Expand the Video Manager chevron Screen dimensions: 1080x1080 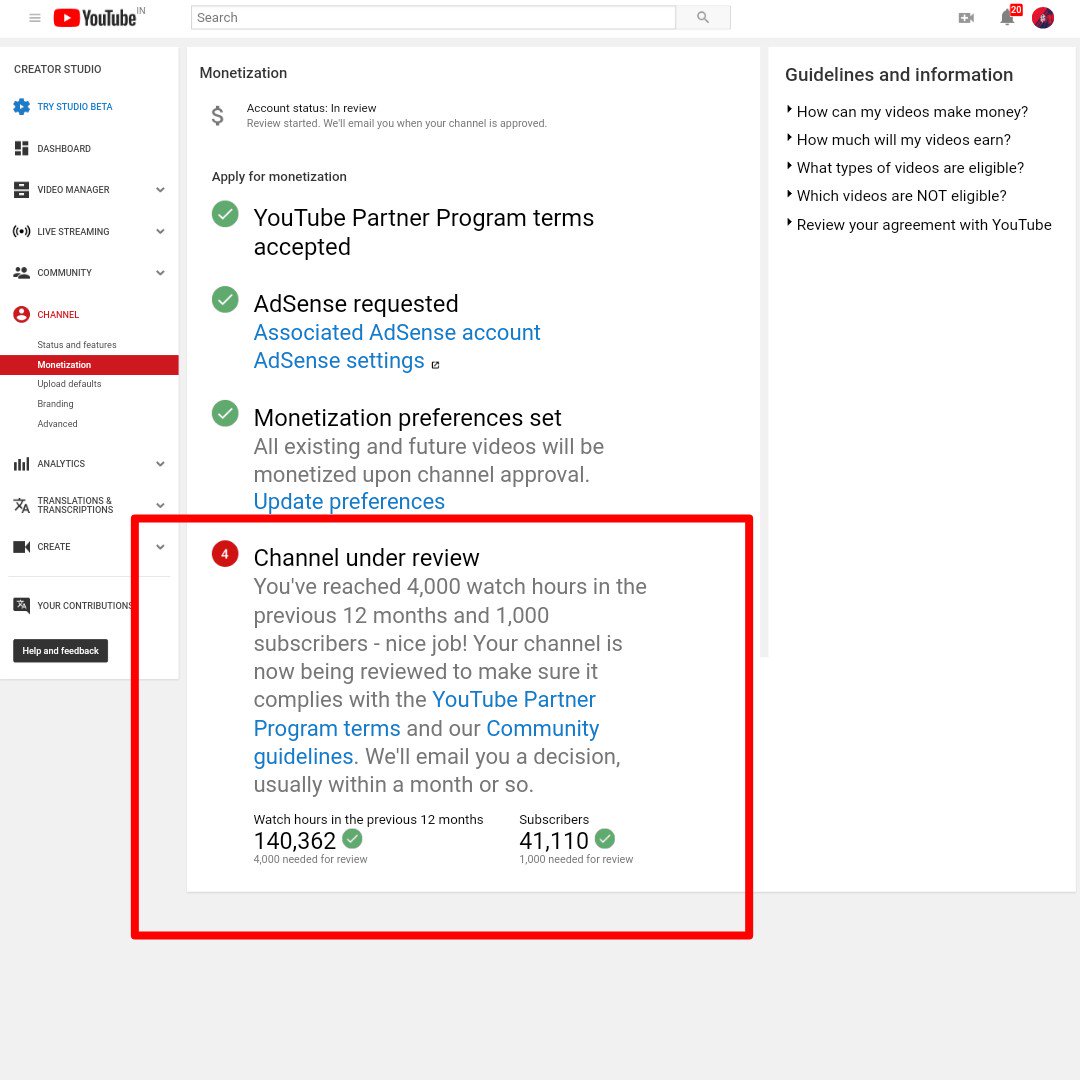point(160,190)
